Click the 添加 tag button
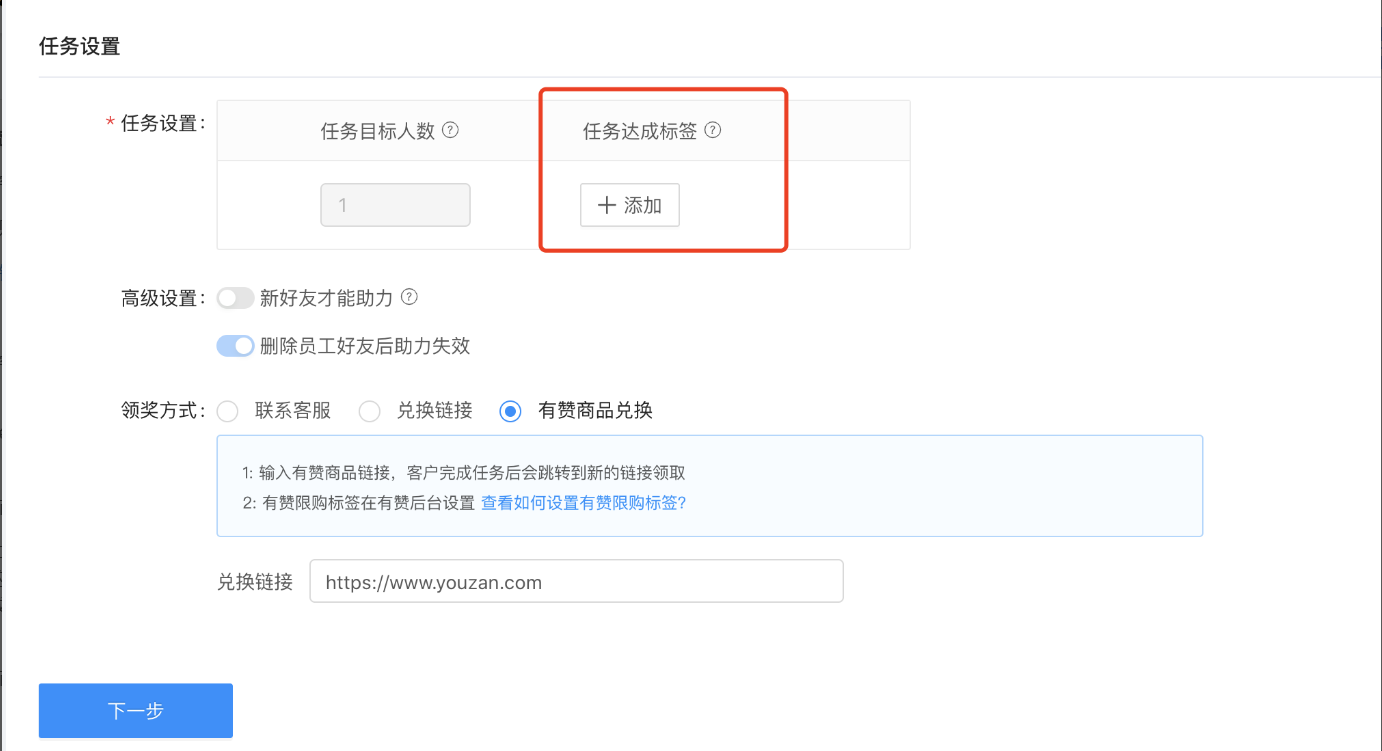 click(x=630, y=205)
